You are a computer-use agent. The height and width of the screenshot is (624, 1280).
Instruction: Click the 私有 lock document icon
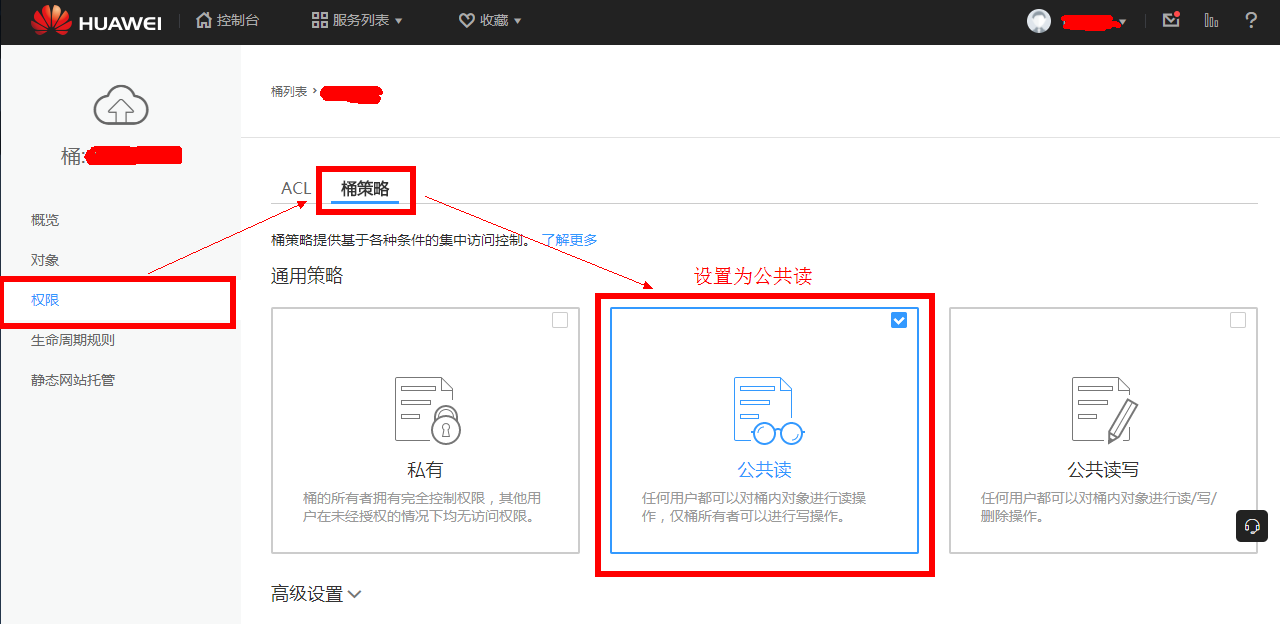pyautogui.click(x=427, y=410)
